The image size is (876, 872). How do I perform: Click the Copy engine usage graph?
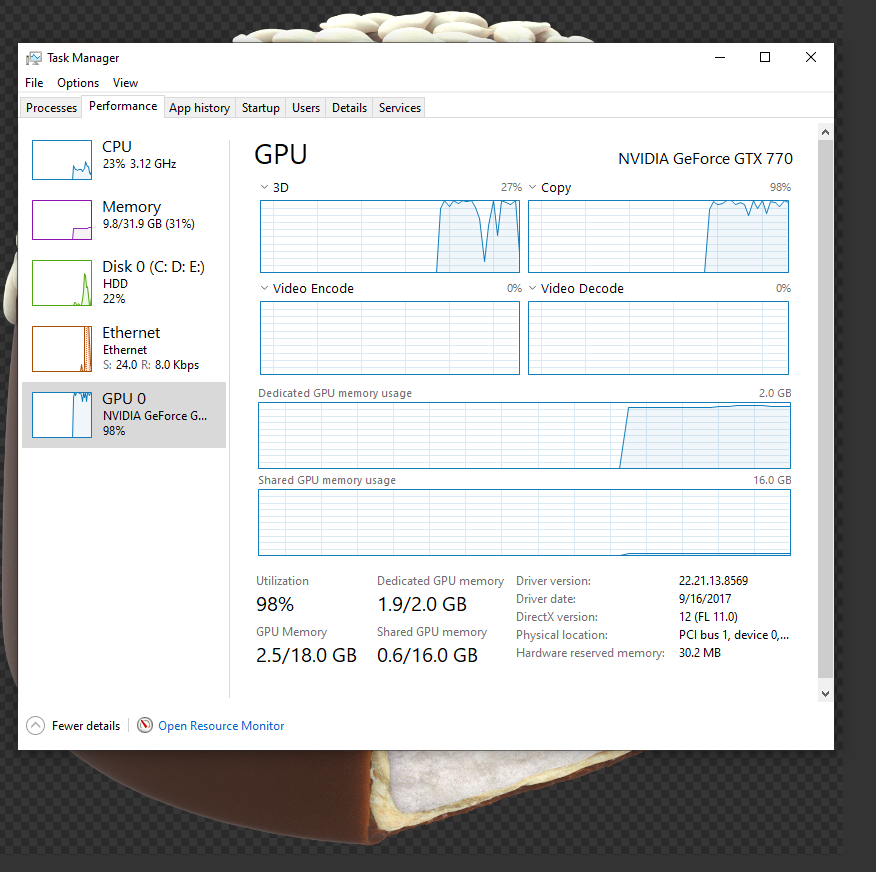click(x=658, y=236)
